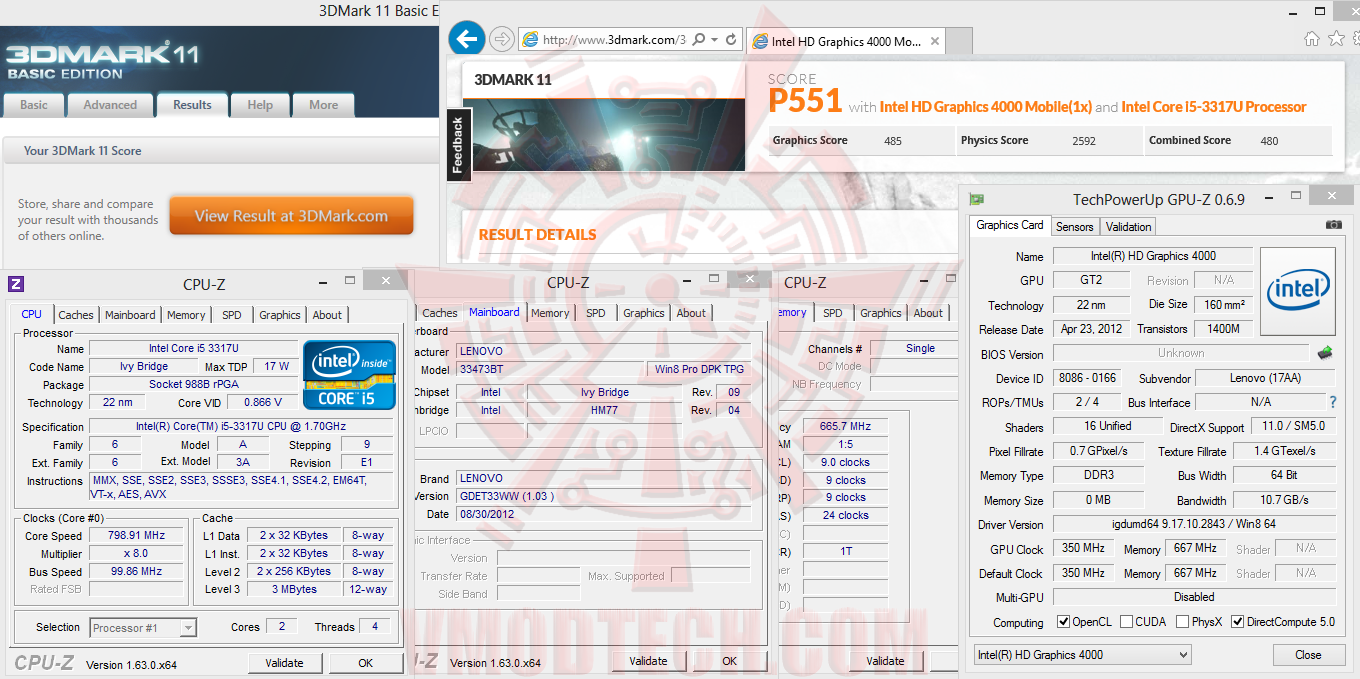The image size is (1360, 679).
Task: Switch to the Sensors tab in GPU-Z
Action: pos(1074,227)
